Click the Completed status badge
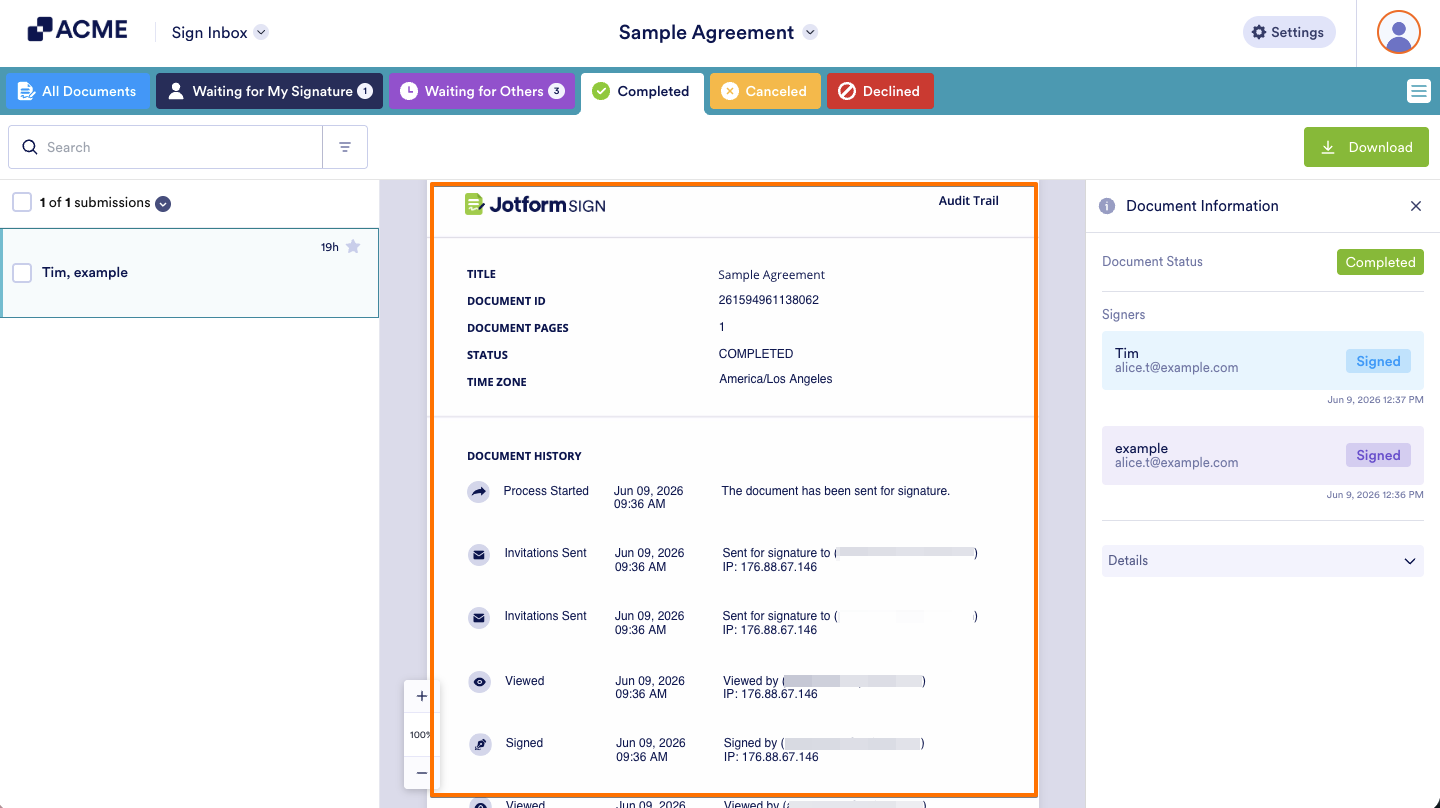1440x808 pixels. 1380,262
